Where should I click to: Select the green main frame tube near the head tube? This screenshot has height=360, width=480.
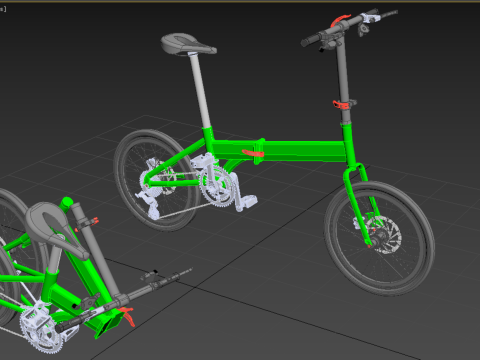coord(303,151)
